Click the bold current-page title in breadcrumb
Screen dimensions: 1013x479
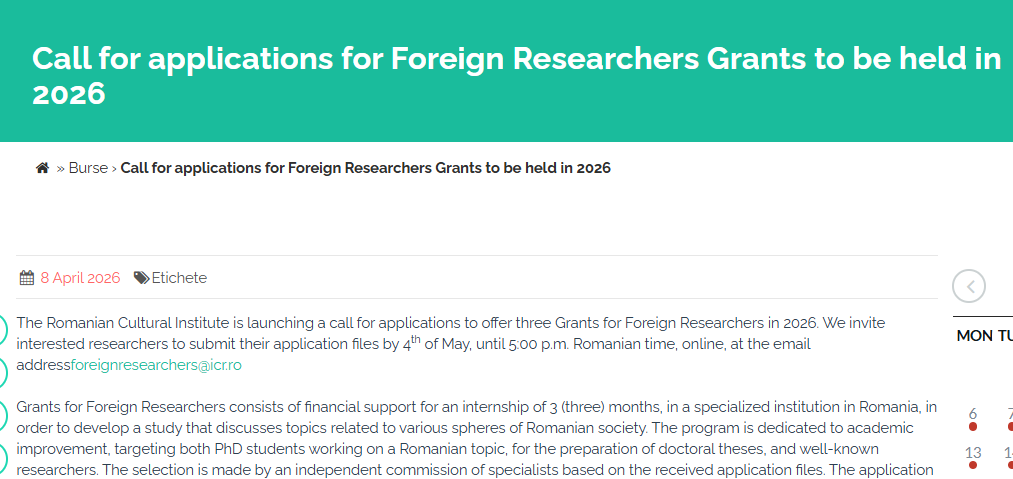(x=365, y=168)
